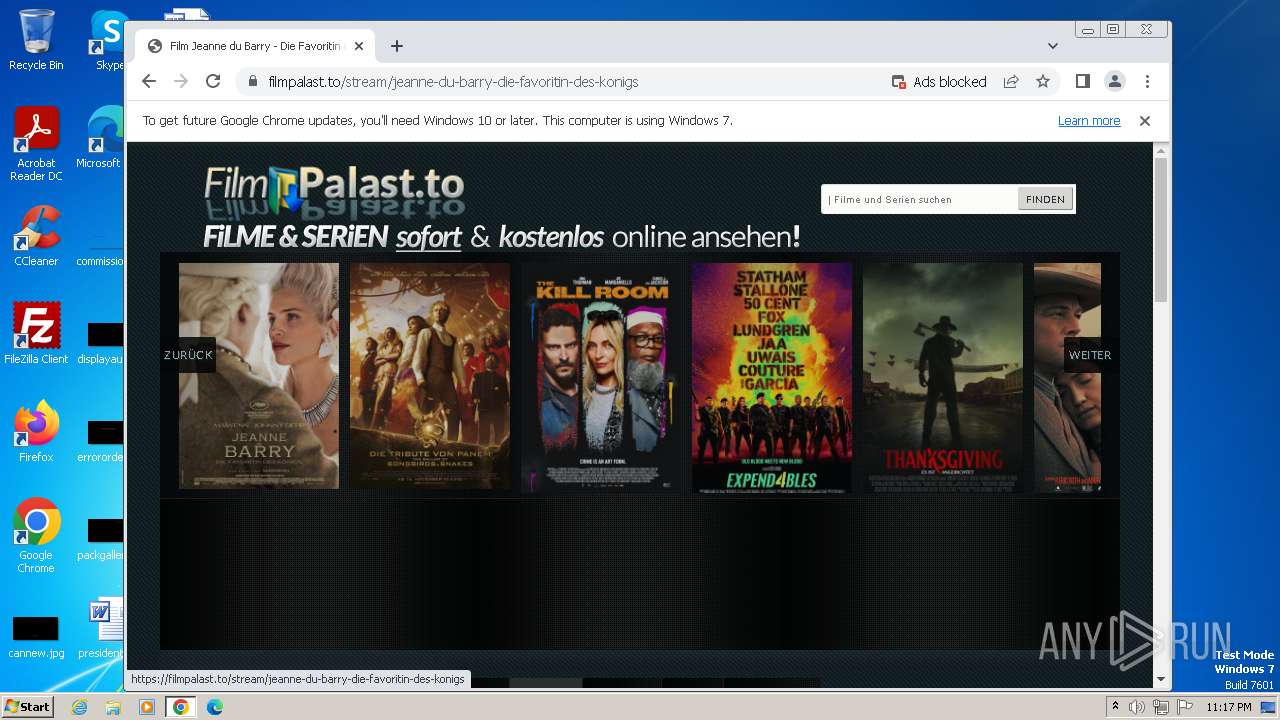This screenshot has width=1280, height=720.
Task: Open The Kill Room poster
Action: click(x=601, y=377)
